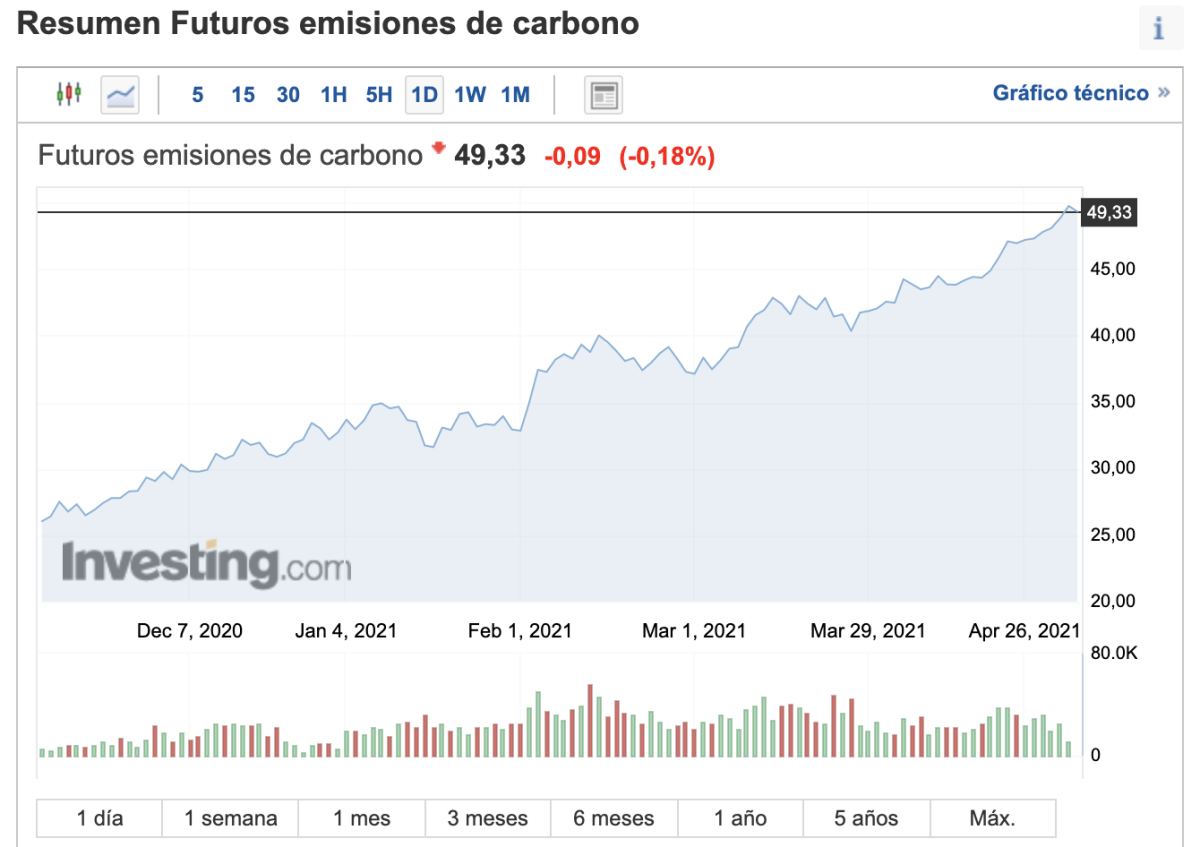Click the red down arrow price indicator
This screenshot has width=1200, height=847.
(438, 149)
